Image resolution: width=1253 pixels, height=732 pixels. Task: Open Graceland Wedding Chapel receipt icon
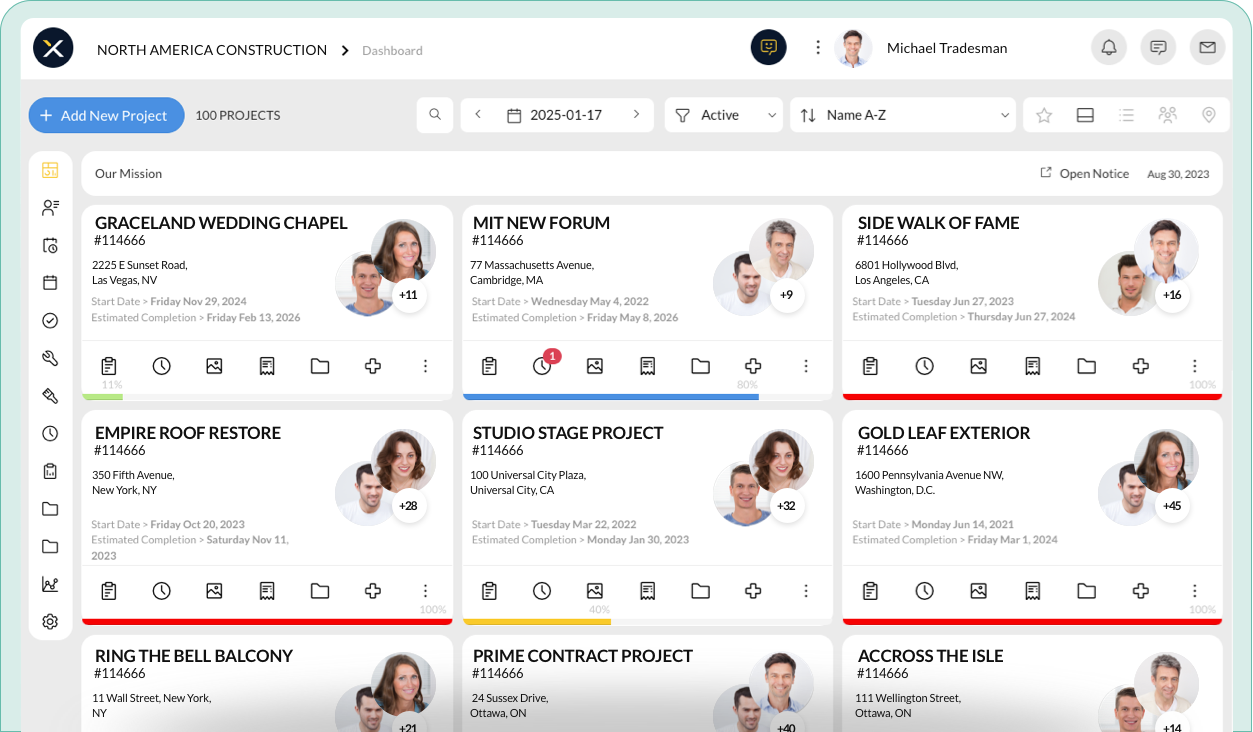(x=267, y=366)
